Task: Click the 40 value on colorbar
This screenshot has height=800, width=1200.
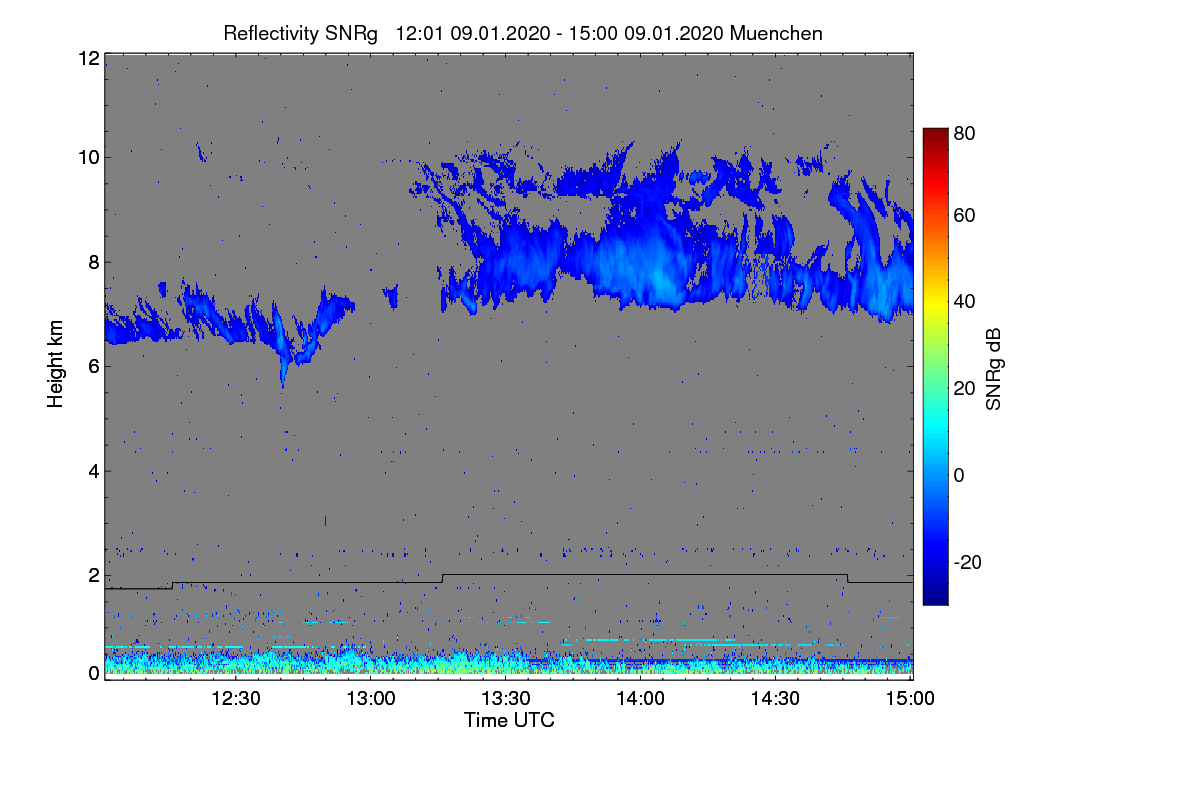Action: click(964, 302)
